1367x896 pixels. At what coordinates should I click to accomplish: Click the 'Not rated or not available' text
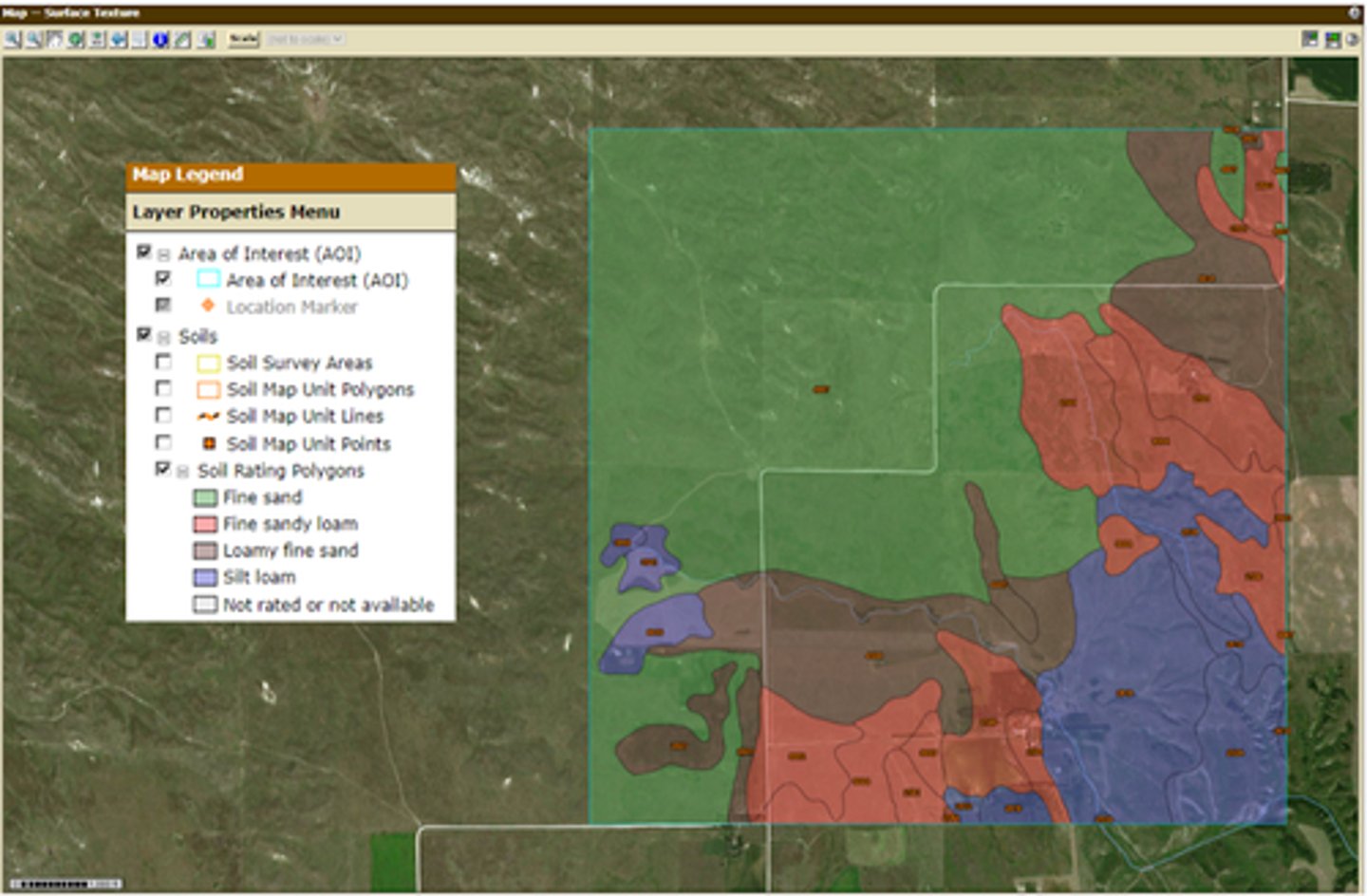(328, 605)
